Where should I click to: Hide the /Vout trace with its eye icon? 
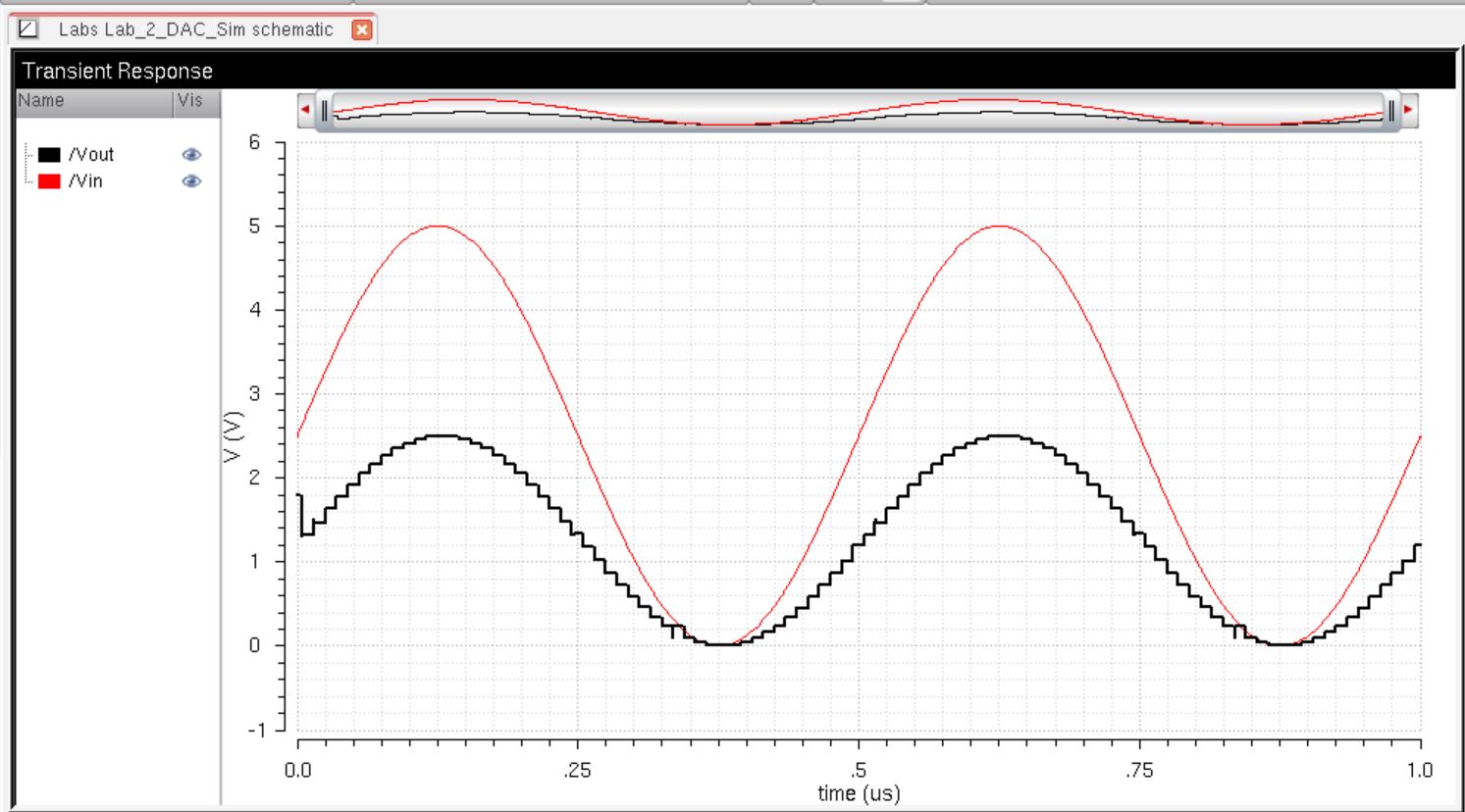(191, 155)
